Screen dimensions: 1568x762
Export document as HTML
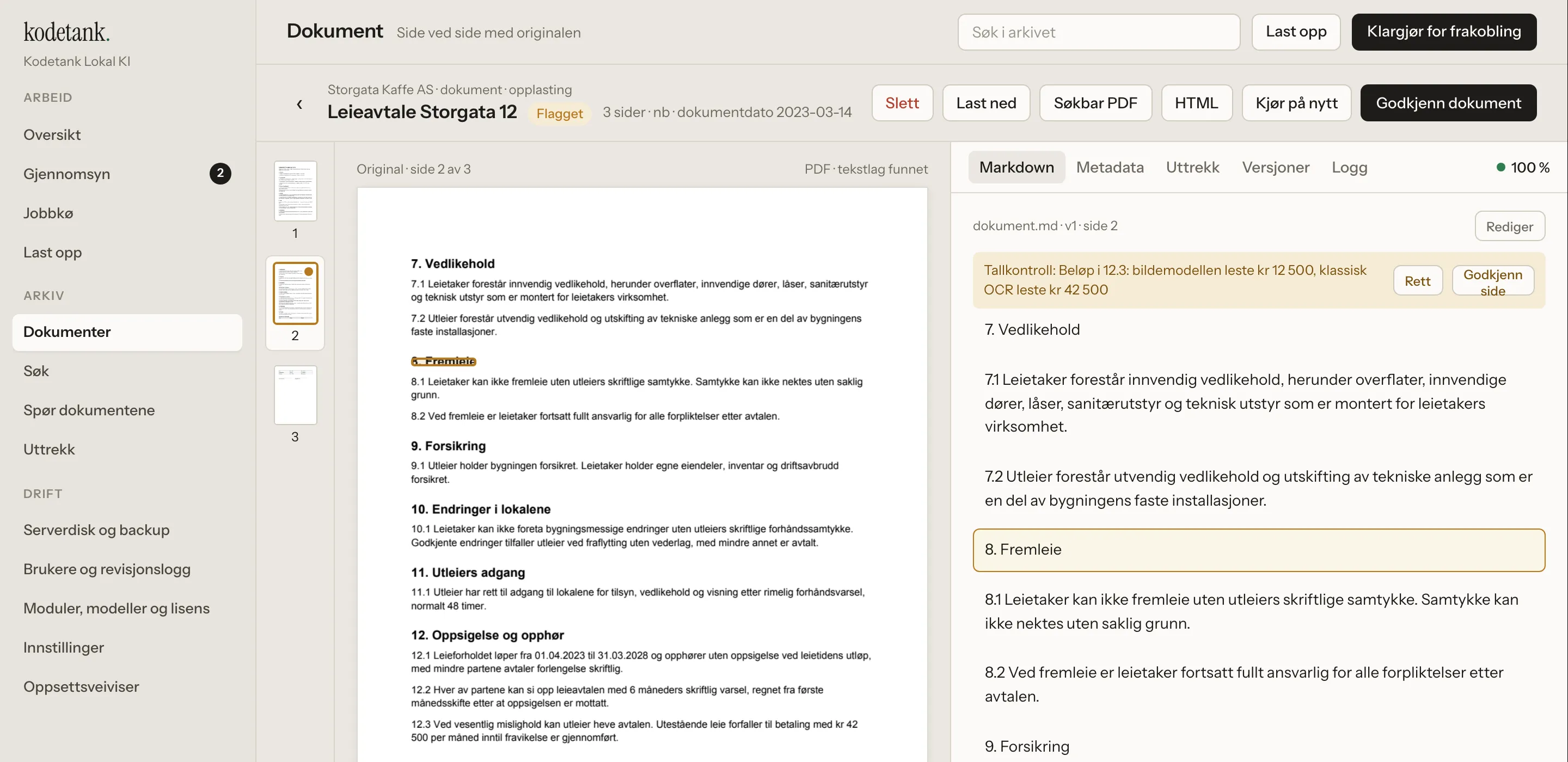point(1196,103)
